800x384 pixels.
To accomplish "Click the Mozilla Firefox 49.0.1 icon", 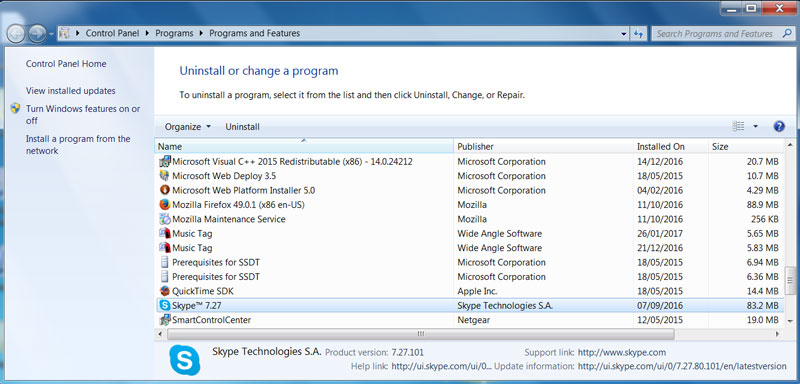I will pos(164,204).
